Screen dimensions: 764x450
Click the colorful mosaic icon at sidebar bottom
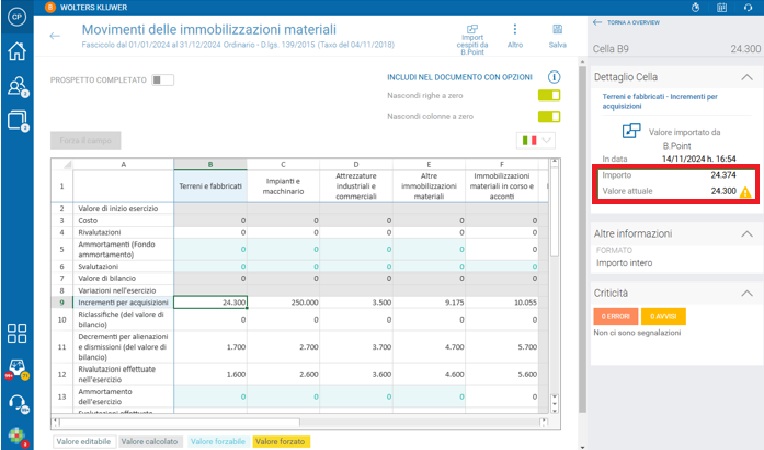[x=17, y=436]
